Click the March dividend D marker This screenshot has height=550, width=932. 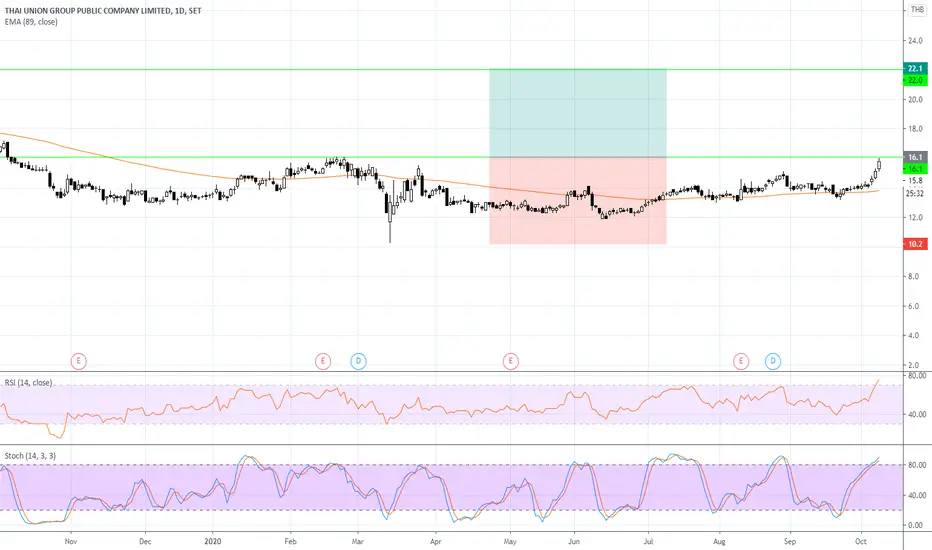pos(358,361)
